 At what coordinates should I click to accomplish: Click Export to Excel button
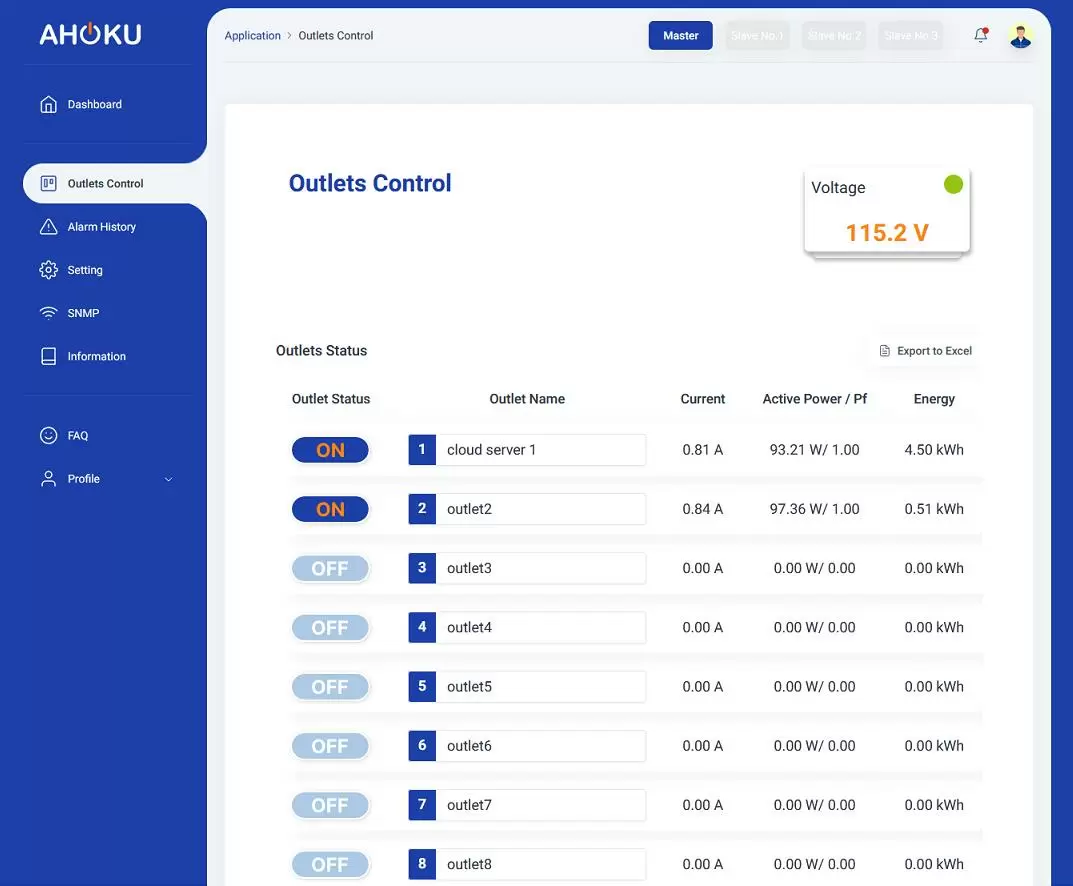click(x=925, y=351)
